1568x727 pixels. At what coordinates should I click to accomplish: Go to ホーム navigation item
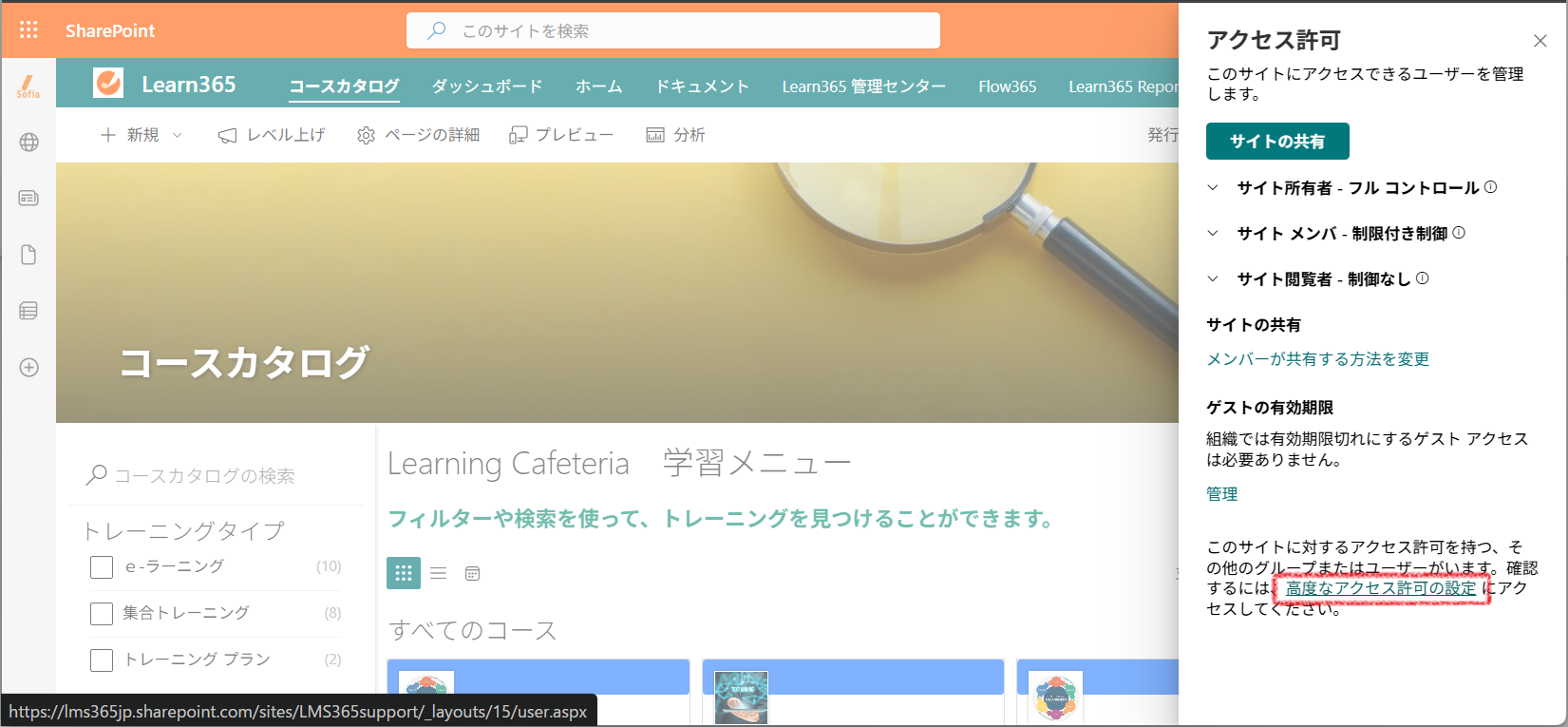tap(598, 86)
